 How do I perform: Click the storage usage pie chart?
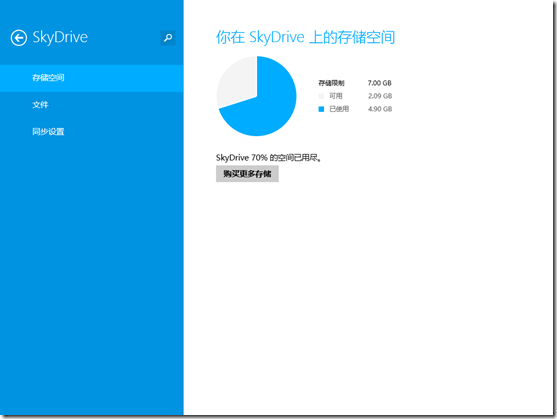(256, 96)
